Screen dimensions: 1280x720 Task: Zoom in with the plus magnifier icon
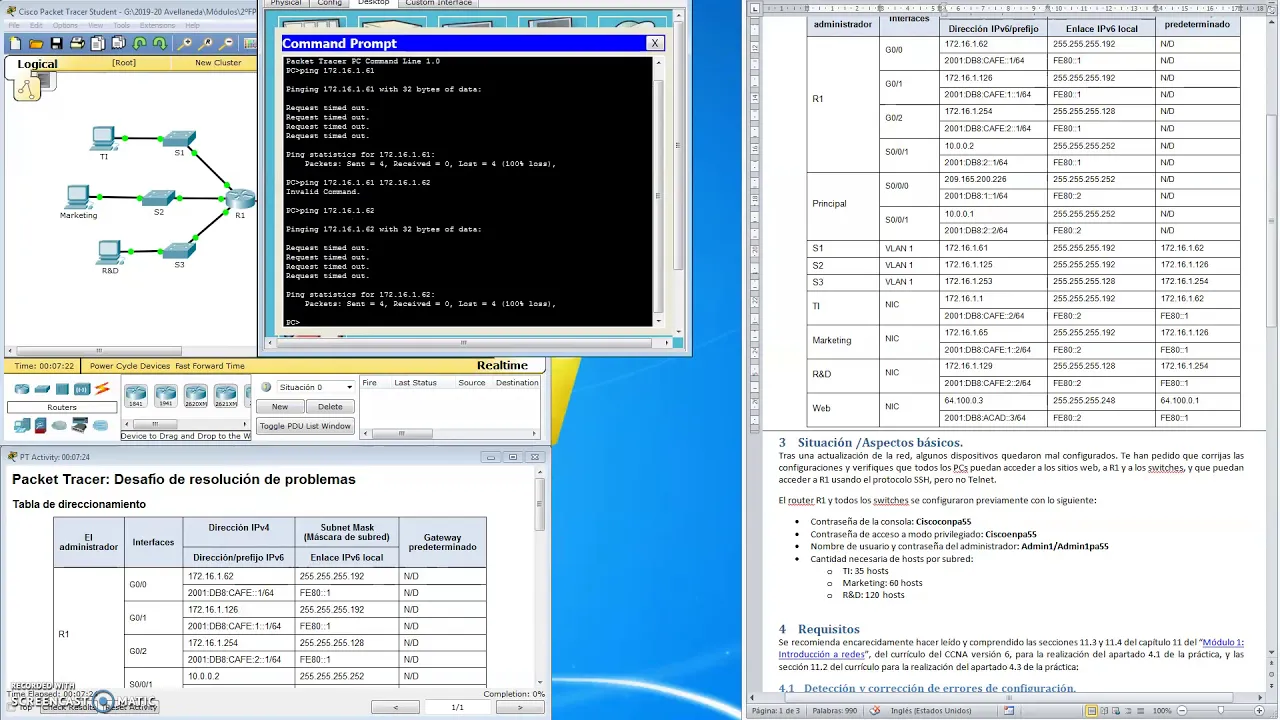(185, 43)
